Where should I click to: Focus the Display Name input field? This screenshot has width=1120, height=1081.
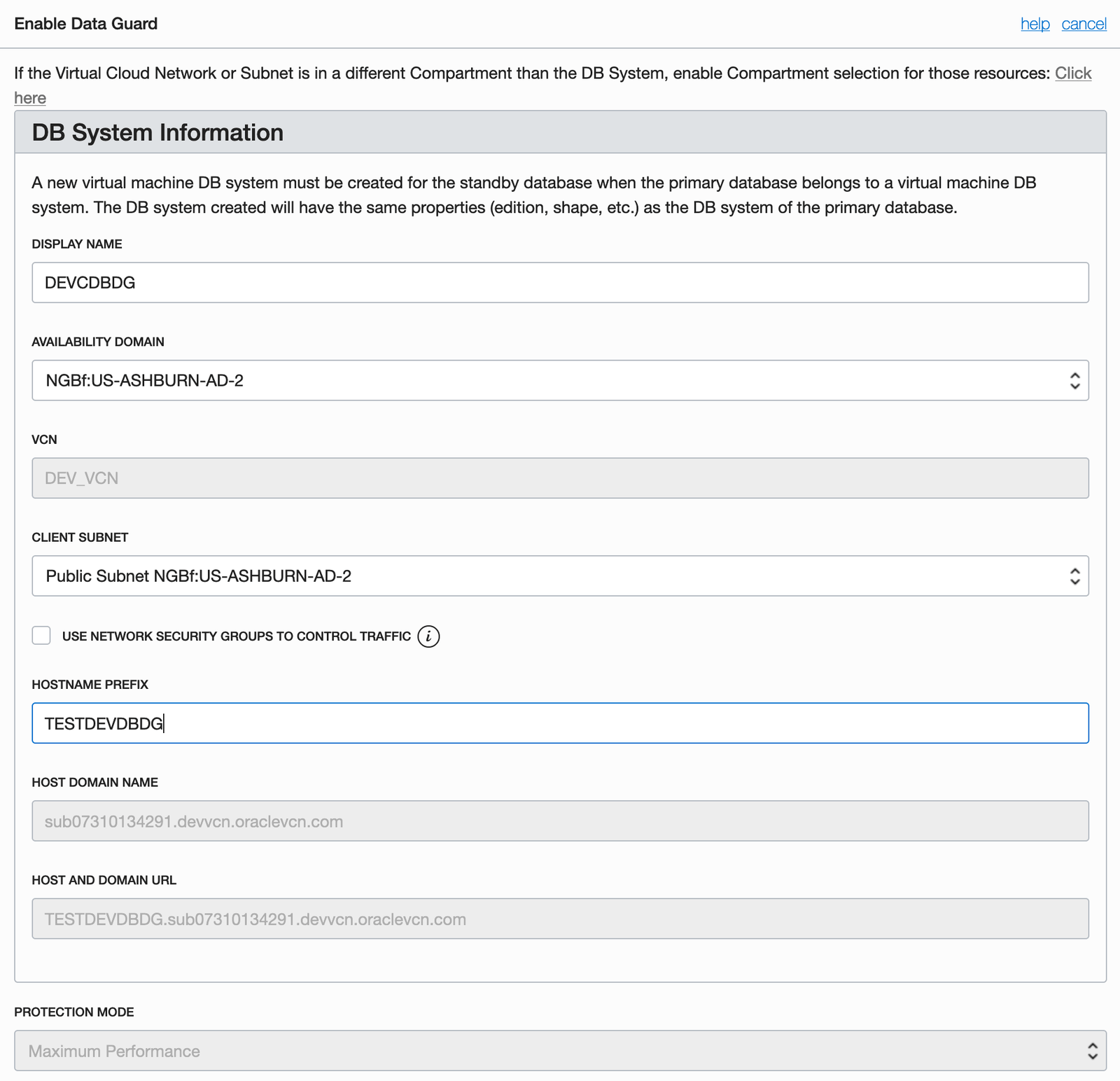[x=560, y=283]
